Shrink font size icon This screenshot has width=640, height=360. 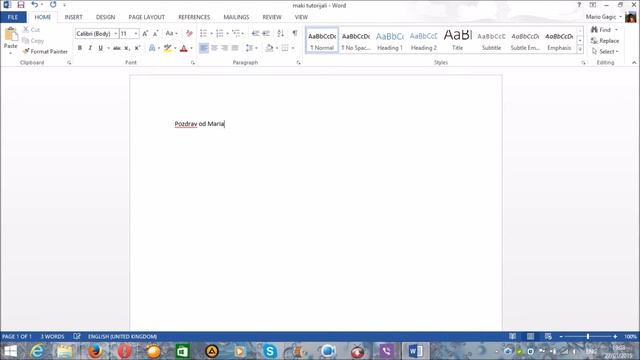pyautogui.click(x=156, y=33)
